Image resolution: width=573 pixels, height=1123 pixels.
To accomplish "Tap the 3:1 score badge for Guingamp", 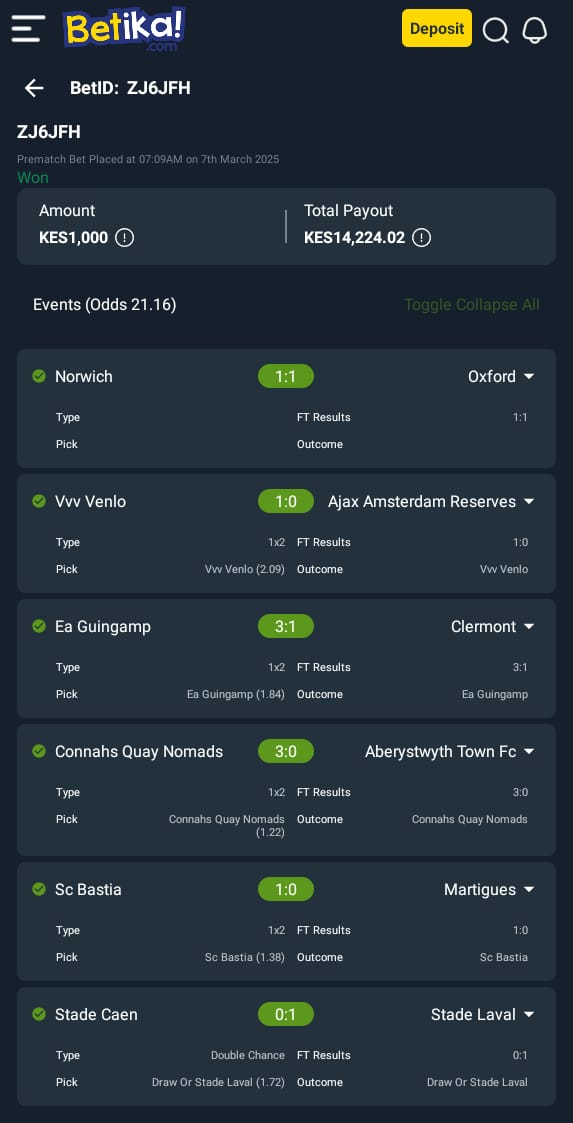I will point(286,626).
